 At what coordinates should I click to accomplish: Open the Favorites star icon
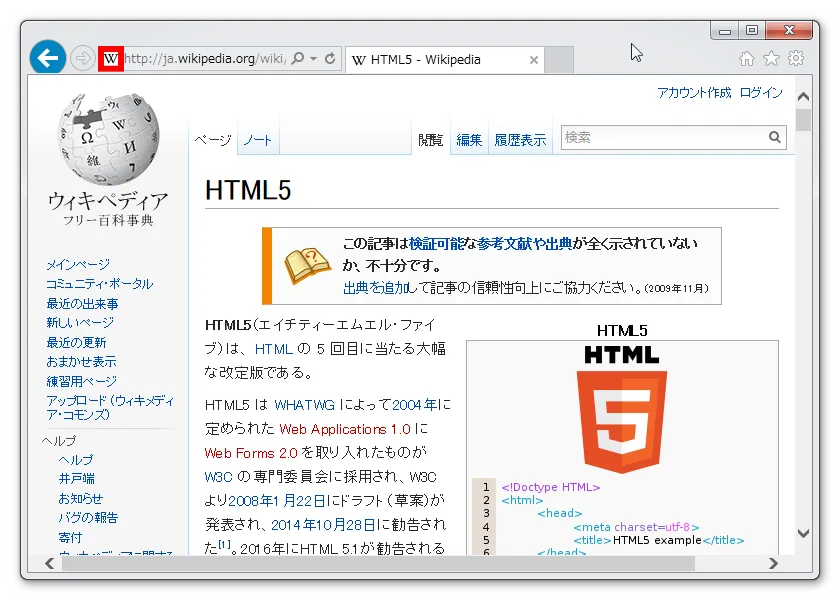coord(771,58)
